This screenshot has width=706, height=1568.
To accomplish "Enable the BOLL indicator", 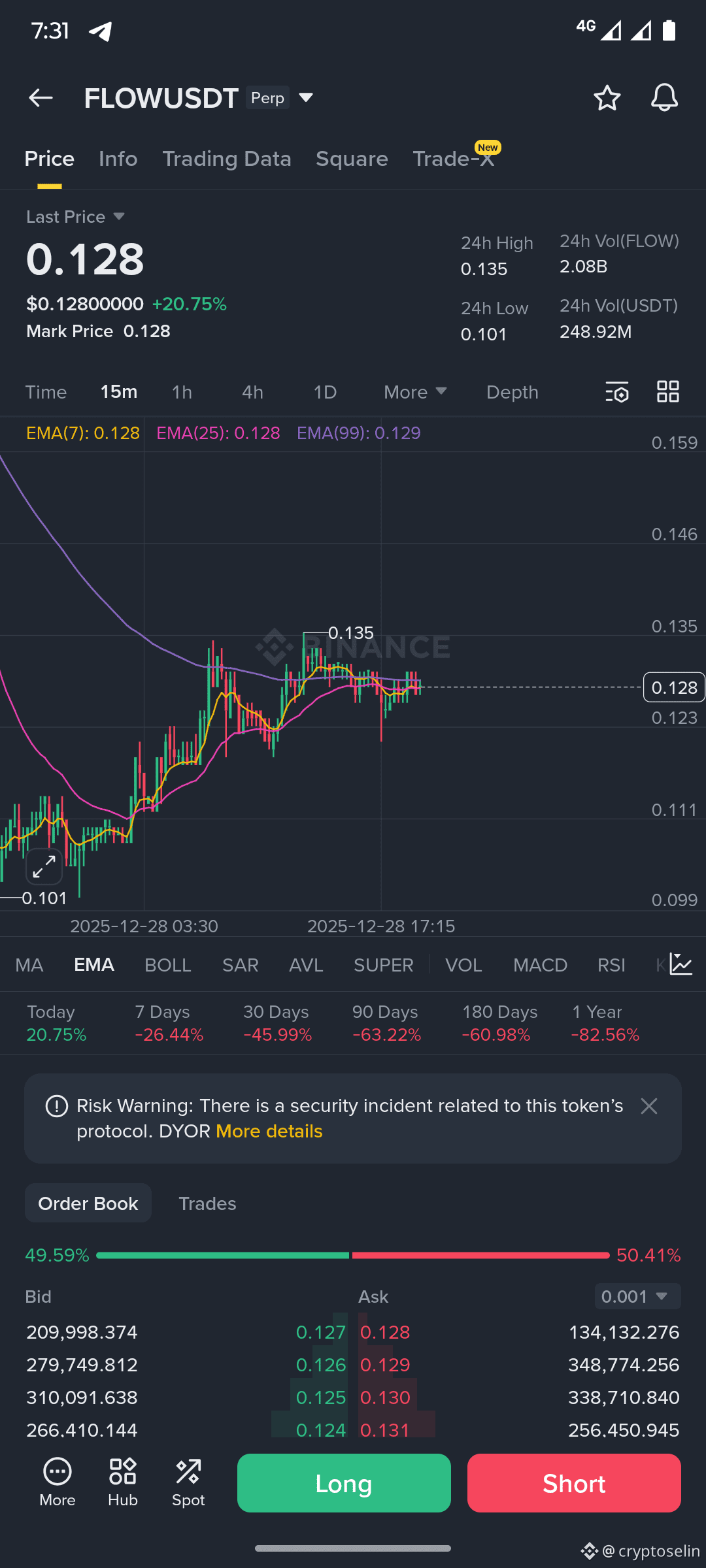I will coord(168,965).
